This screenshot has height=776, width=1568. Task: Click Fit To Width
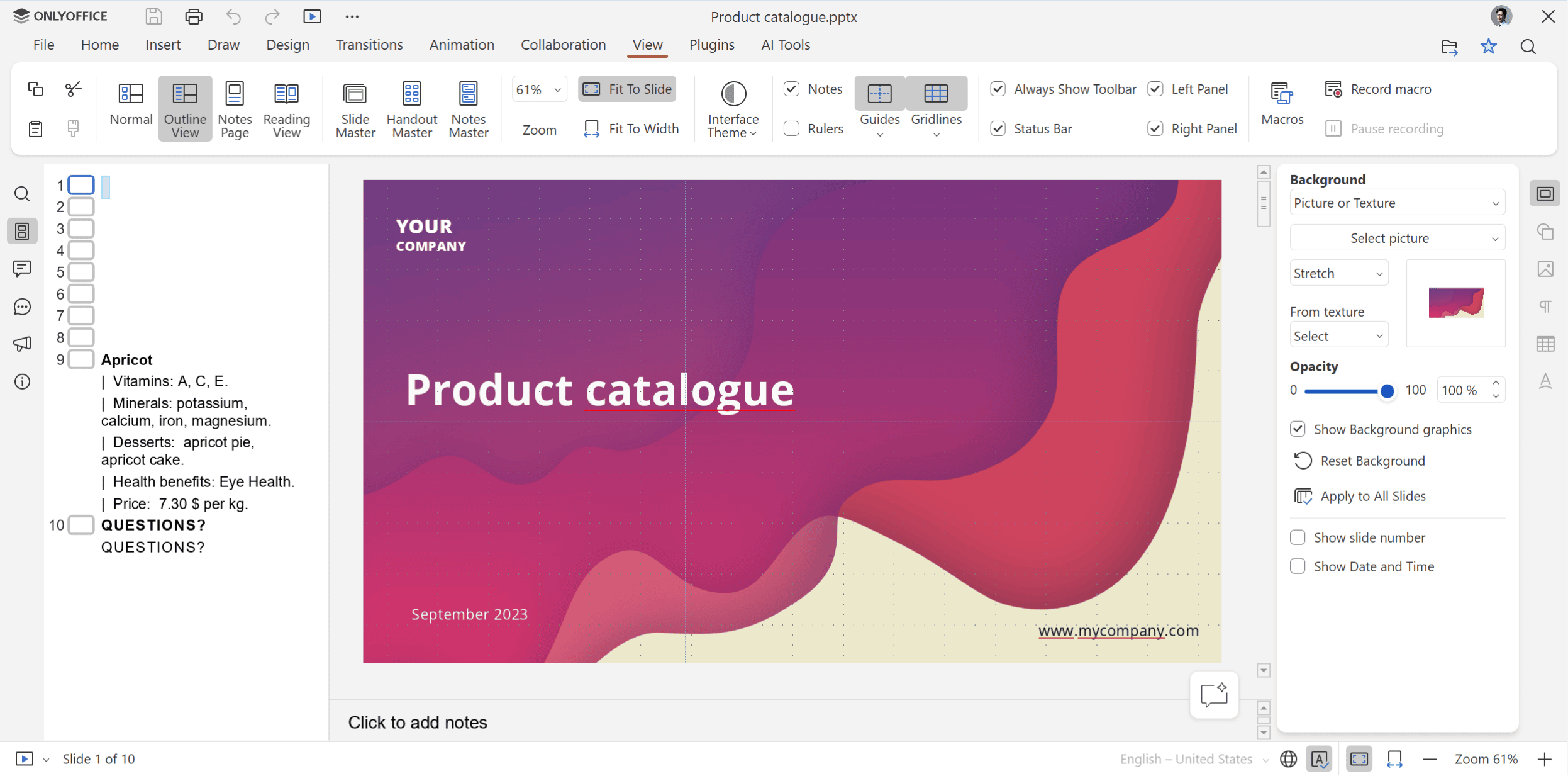631,128
